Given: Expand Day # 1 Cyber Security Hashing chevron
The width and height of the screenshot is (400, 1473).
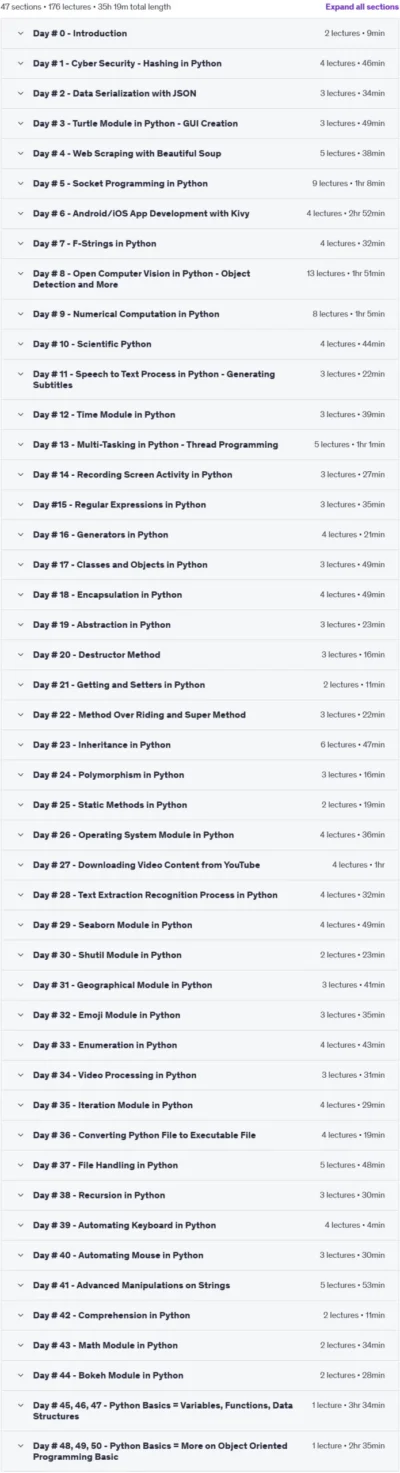Looking at the screenshot, I should [20, 63].
